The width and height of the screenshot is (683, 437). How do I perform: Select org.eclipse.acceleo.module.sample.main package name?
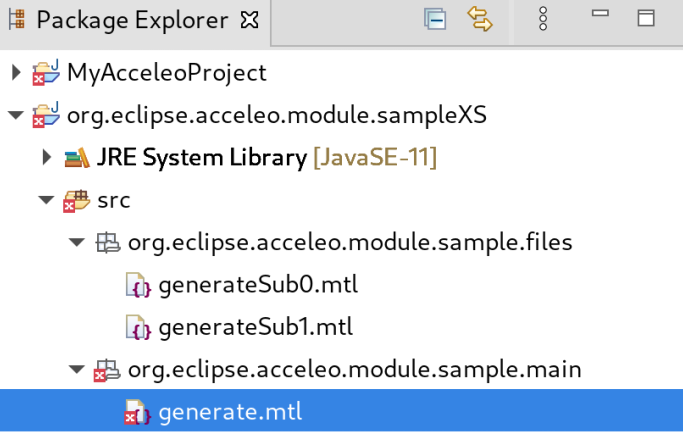355,370
